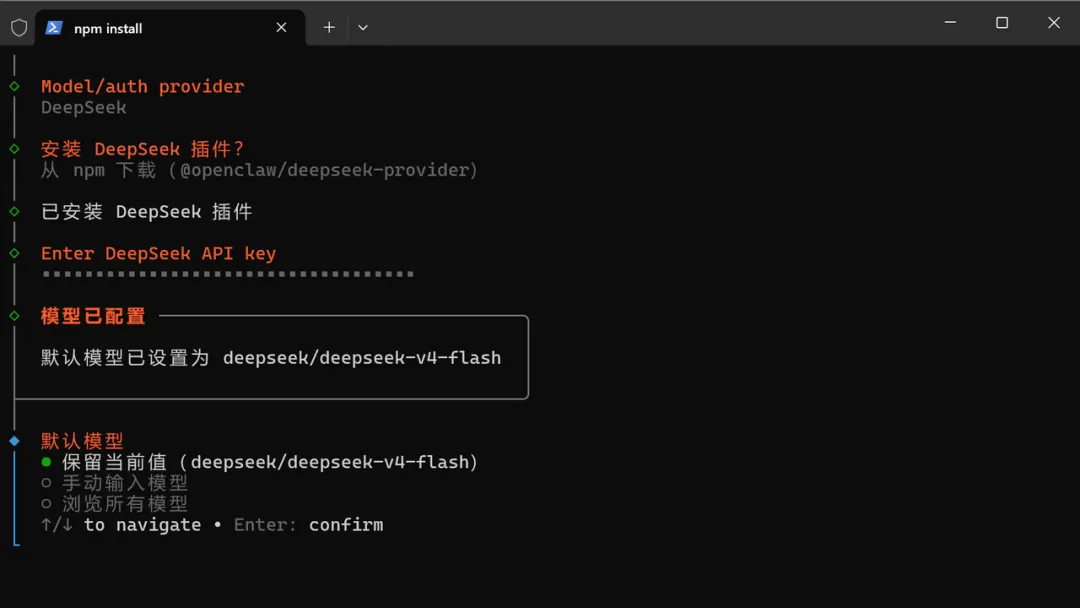Click the blue diamond beside 默认模型
This screenshot has width=1080, height=608.
coord(14,441)
